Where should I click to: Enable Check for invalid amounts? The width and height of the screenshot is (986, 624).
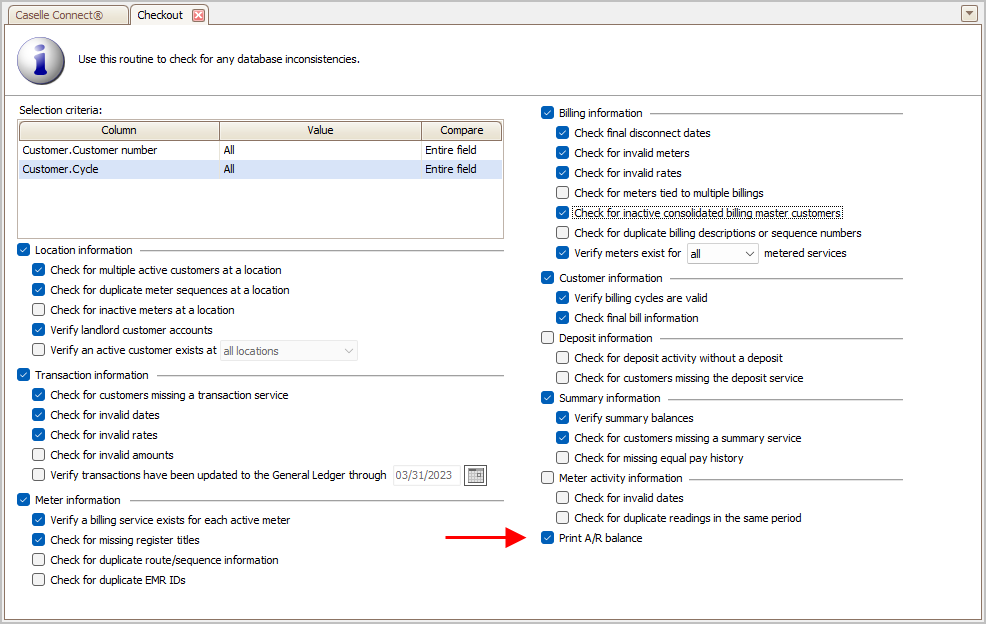(38, 455)
